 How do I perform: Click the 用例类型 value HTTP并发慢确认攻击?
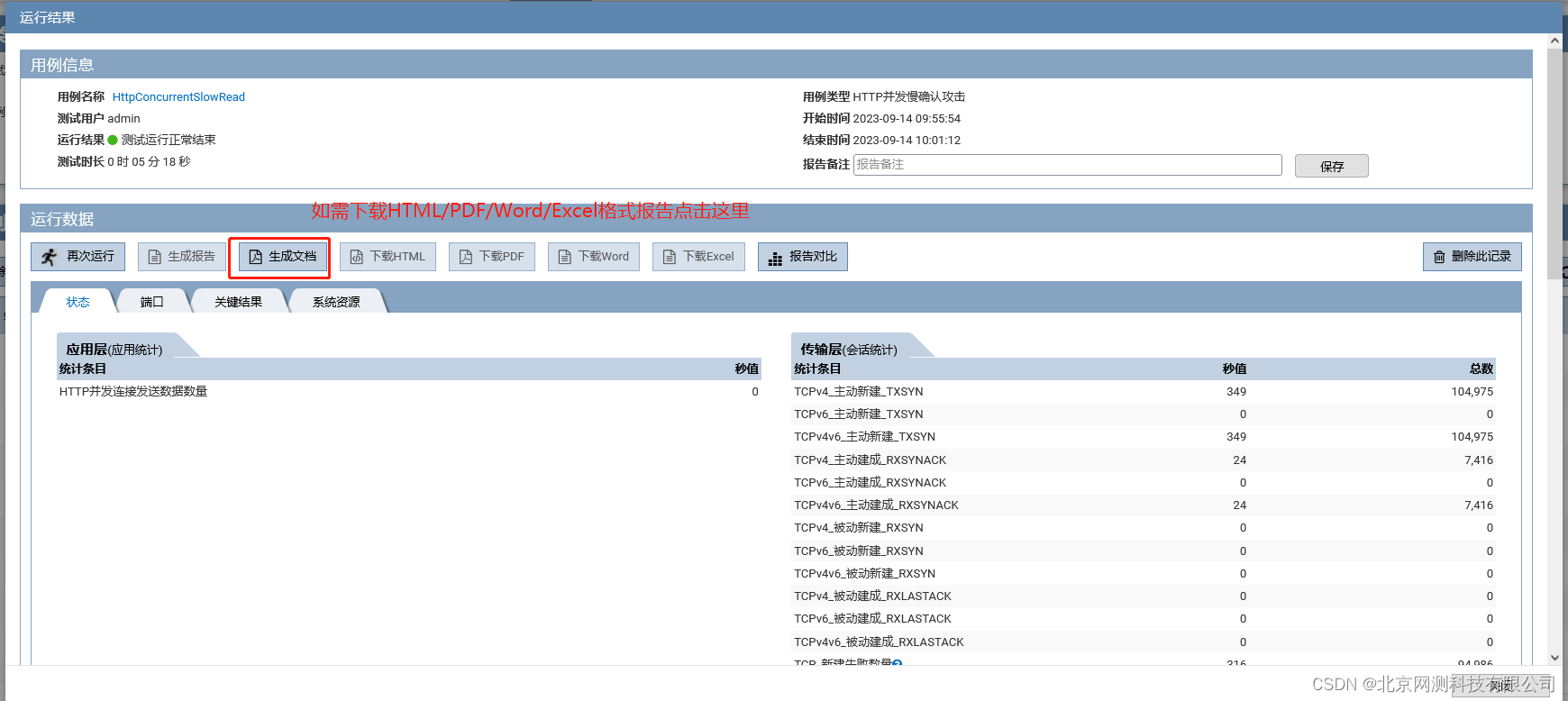909,97
